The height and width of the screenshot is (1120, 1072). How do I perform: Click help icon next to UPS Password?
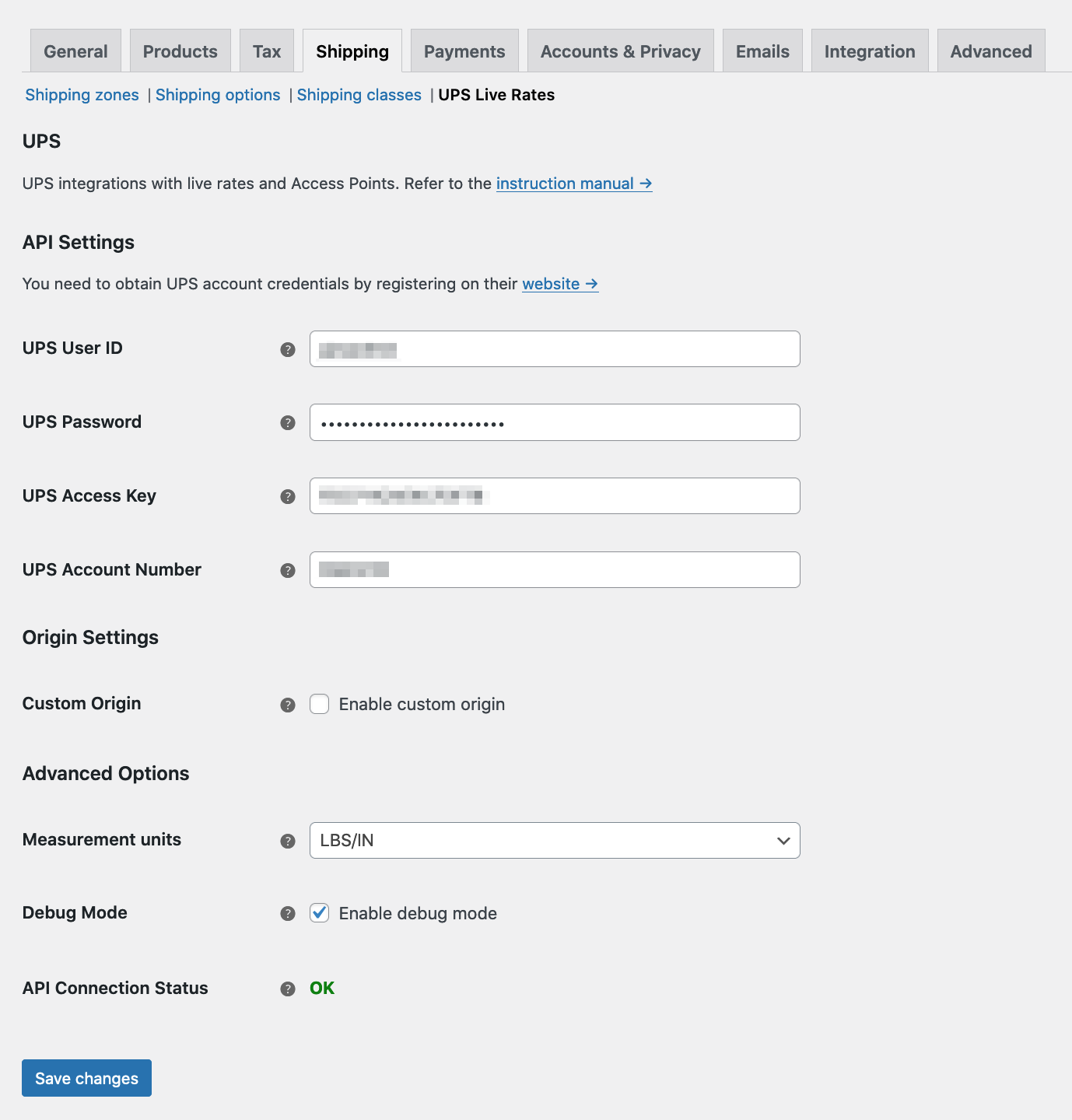click(288, 422)
